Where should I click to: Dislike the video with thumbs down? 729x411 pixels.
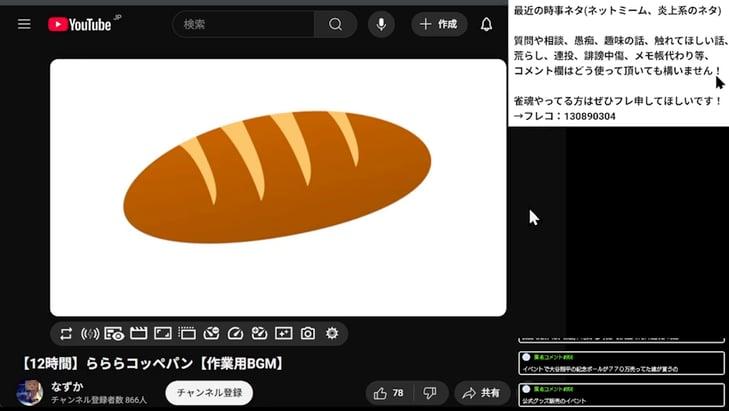[x=430, y=393]
